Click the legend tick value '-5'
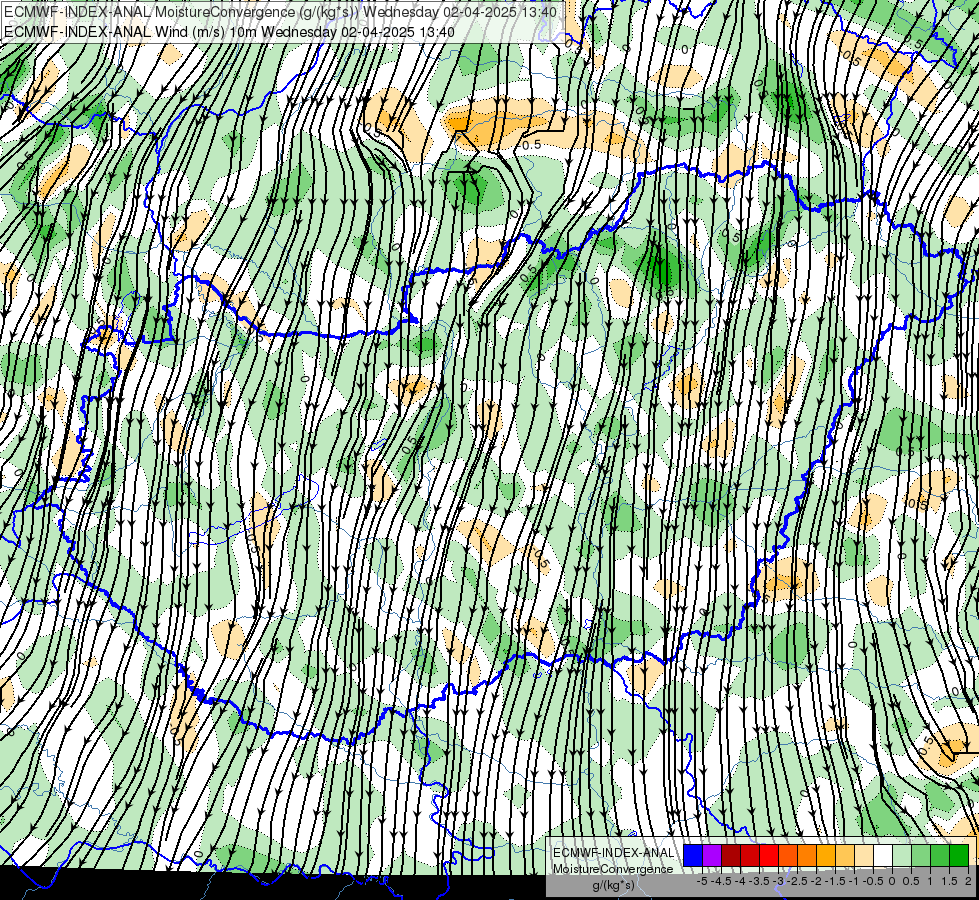 [x=702, y=881]
